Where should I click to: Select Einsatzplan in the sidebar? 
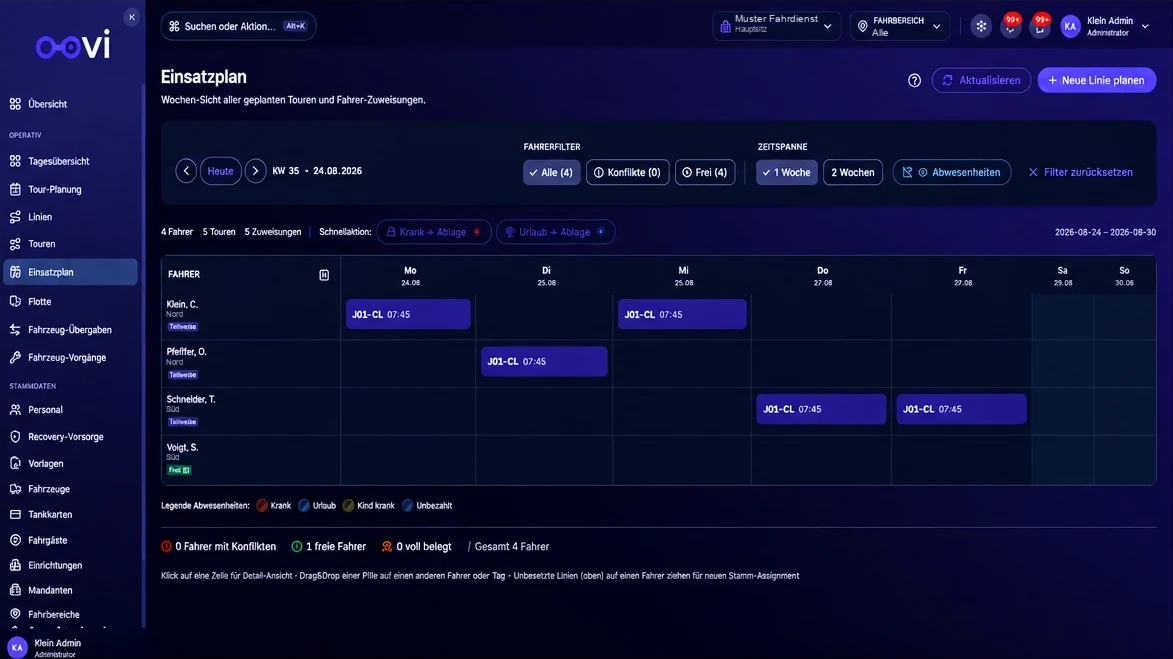[70, 272]
